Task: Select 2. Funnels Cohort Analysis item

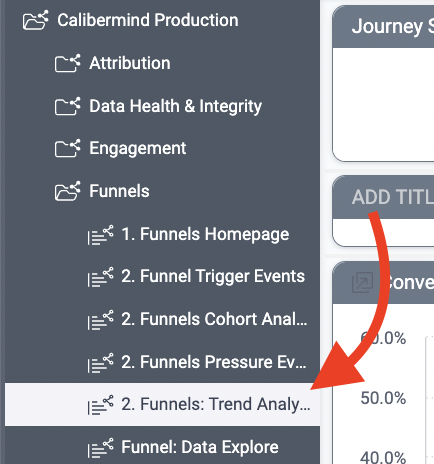Action: (214, 319)
